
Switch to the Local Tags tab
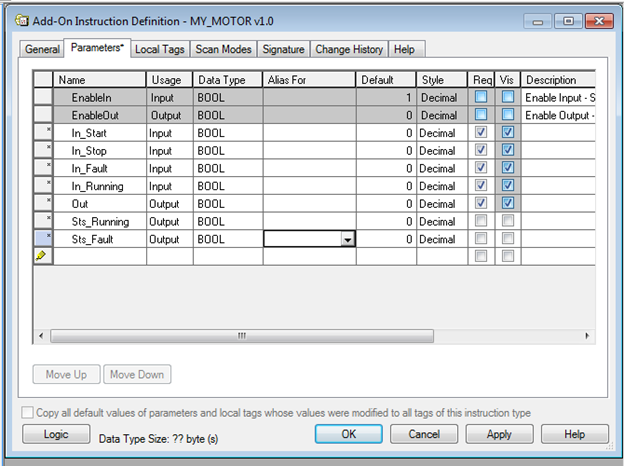(x=160, y=49)
